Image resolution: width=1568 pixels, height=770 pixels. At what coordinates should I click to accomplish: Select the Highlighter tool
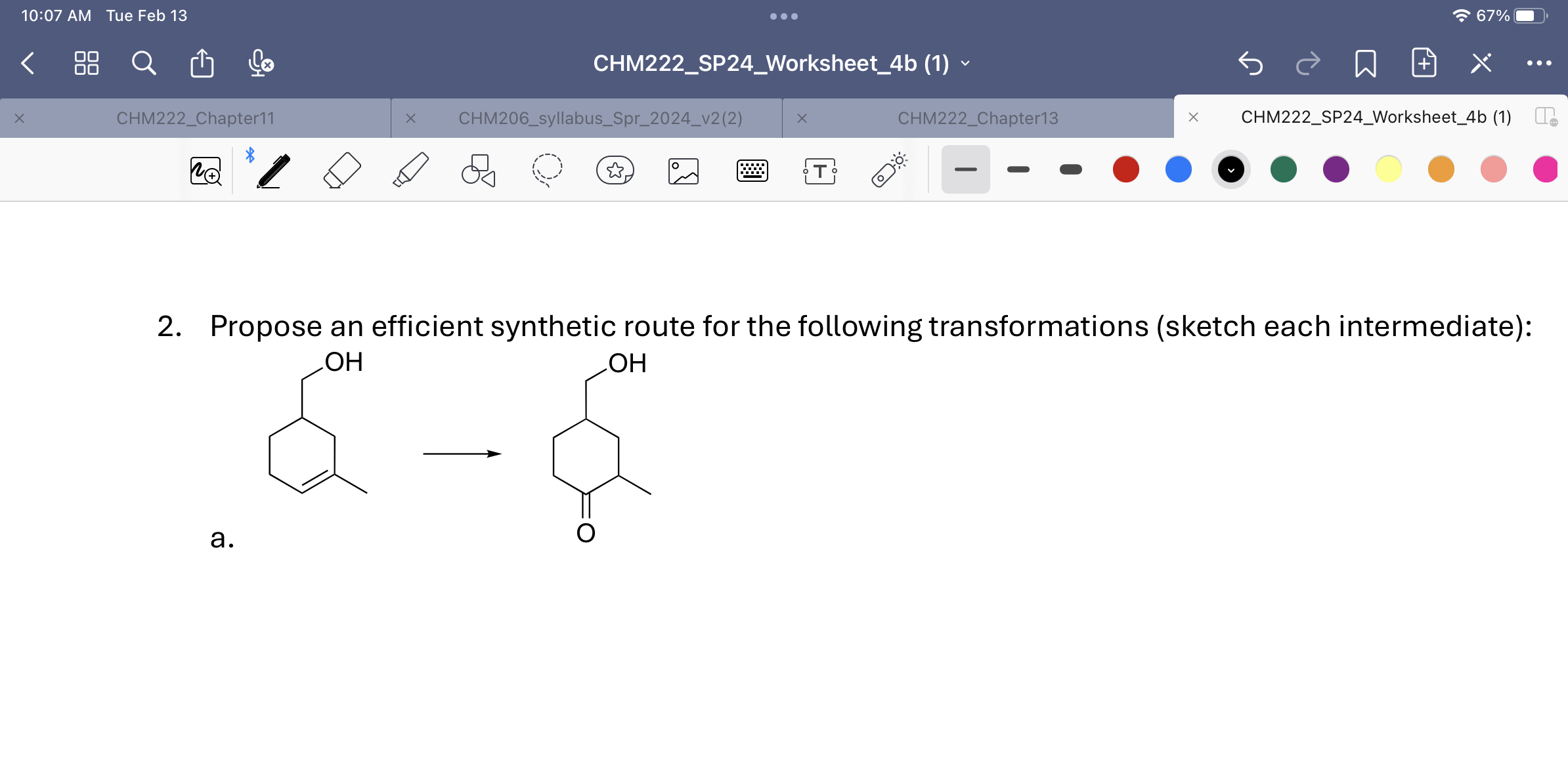click(x=410, y=171)
